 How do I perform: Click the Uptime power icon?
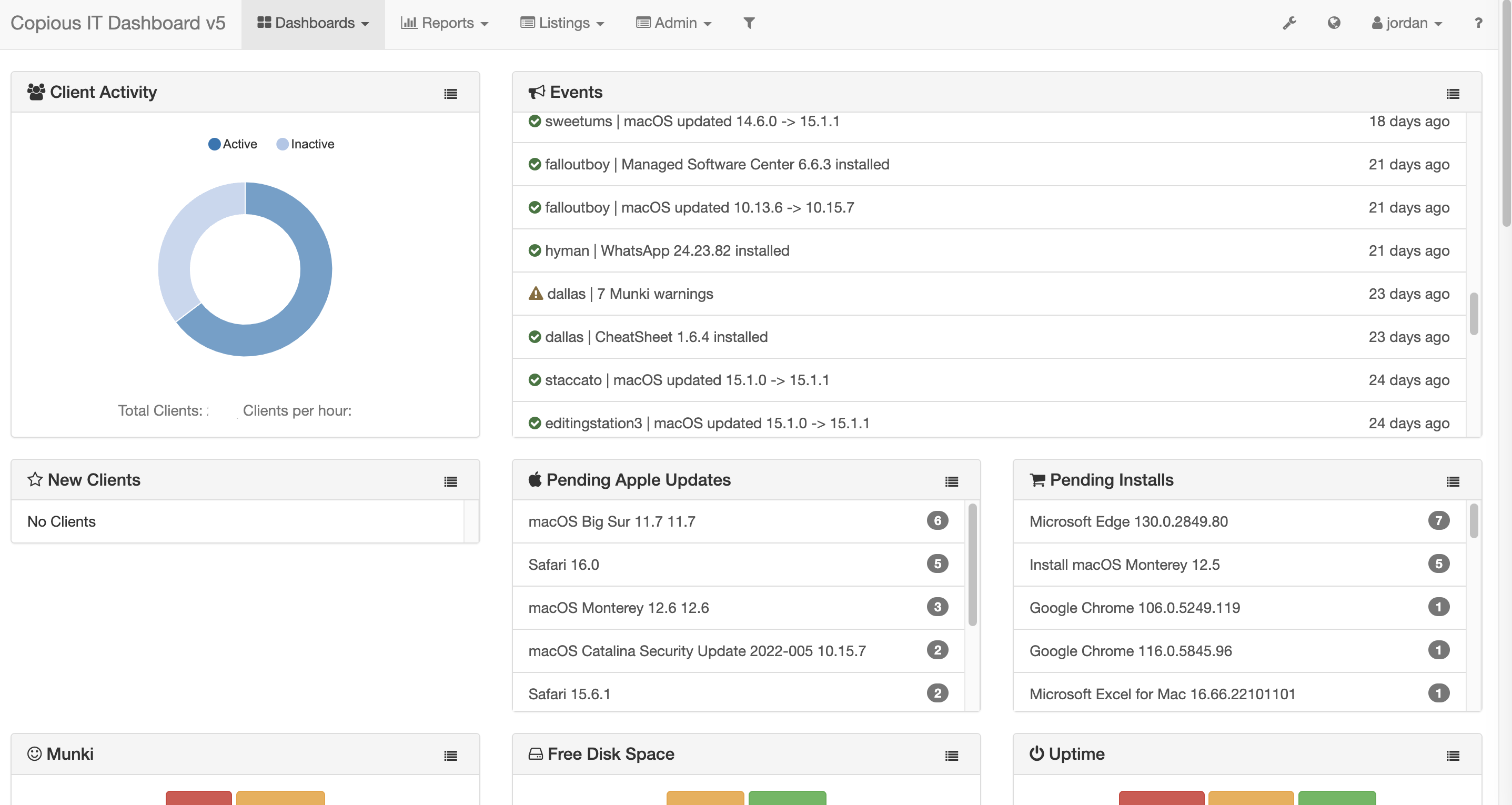click(x=1036, y=753)
